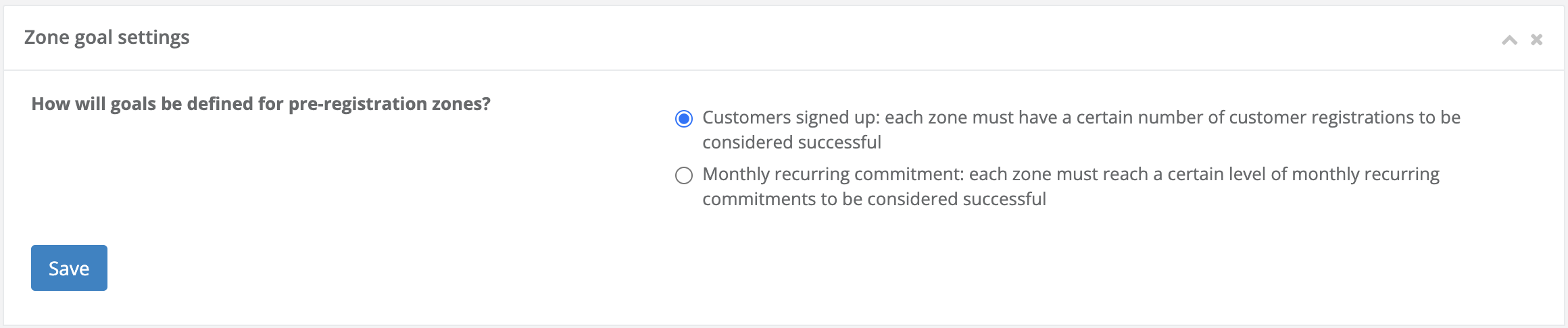Image resolution: width=1568 pixels, height=328 pixels.
Task: Click the Zone goal settings title
Action: (x=107, y=37)
